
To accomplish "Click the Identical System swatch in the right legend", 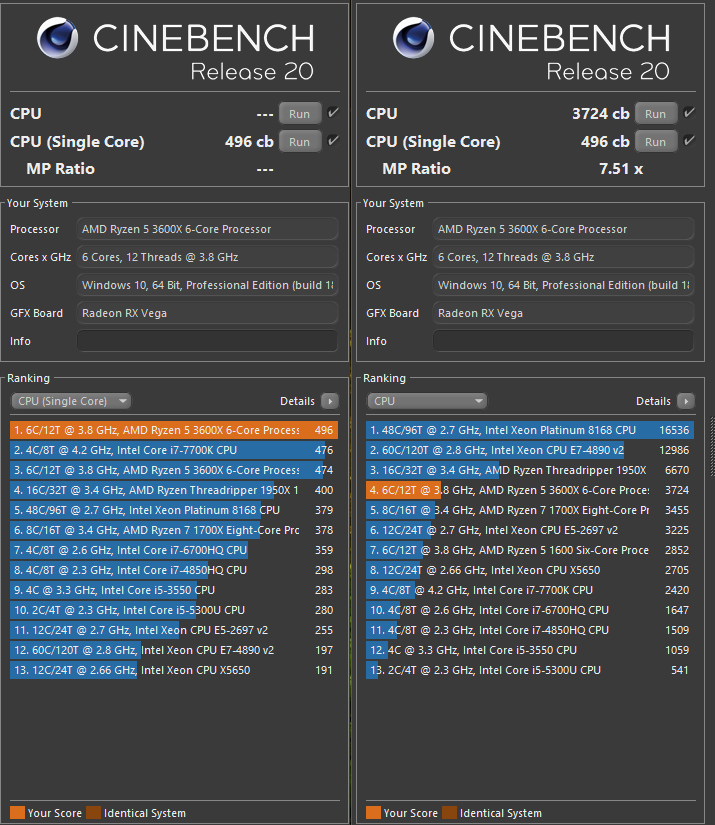I will coord(449,813).
